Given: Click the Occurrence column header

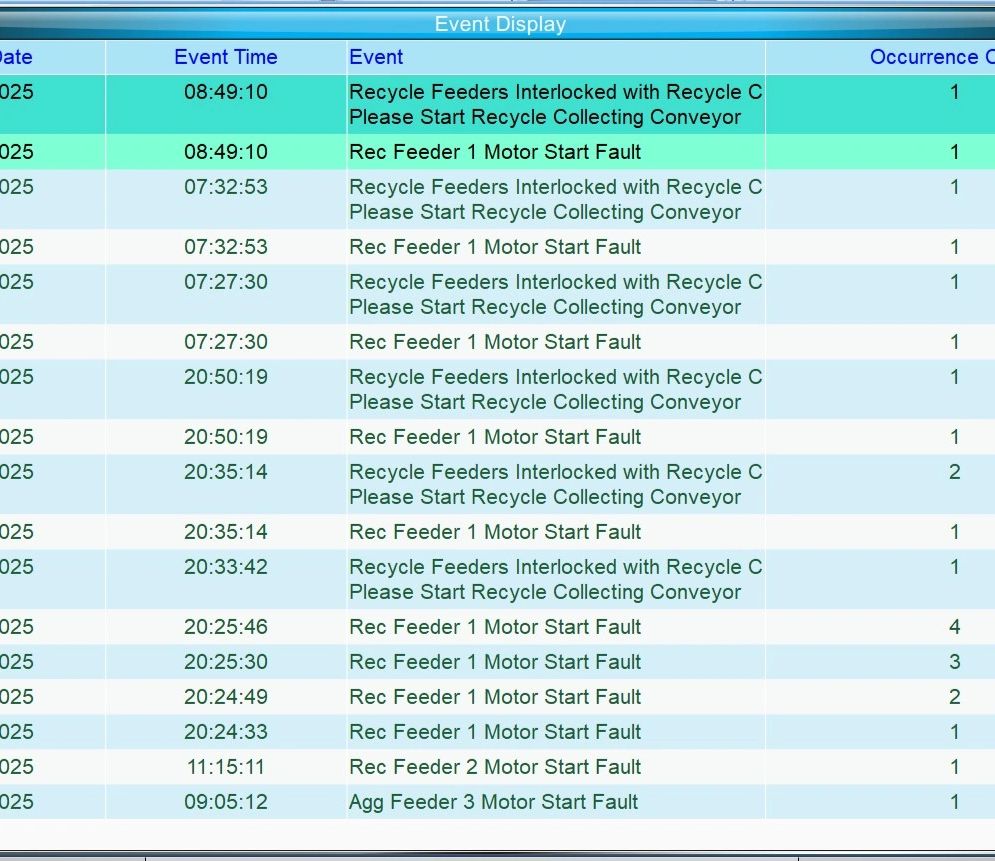Looking at the screenshot, I should click(928, 57).
